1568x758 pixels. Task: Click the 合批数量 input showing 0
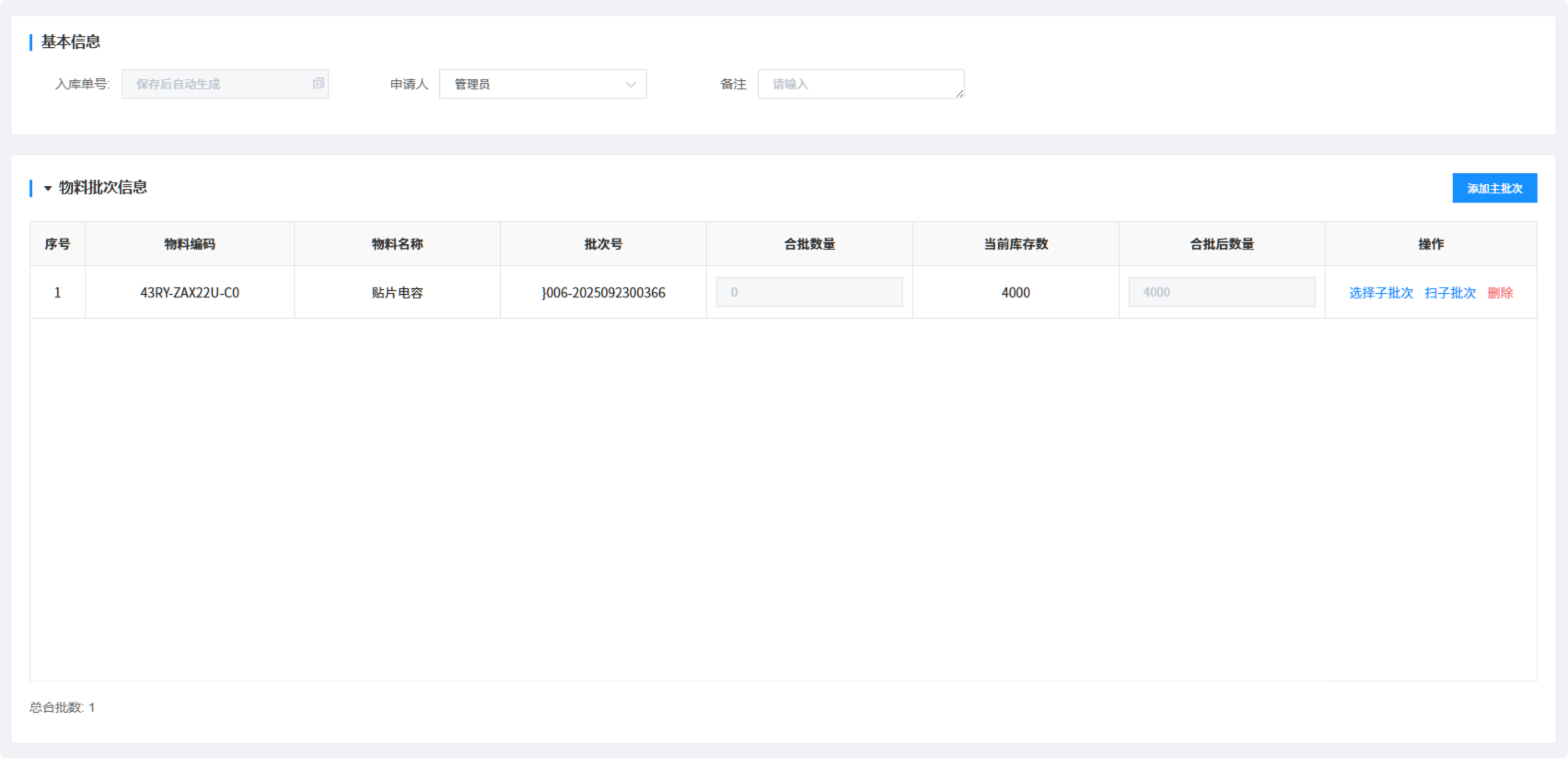pyautogui.click(x=809, y=292)
